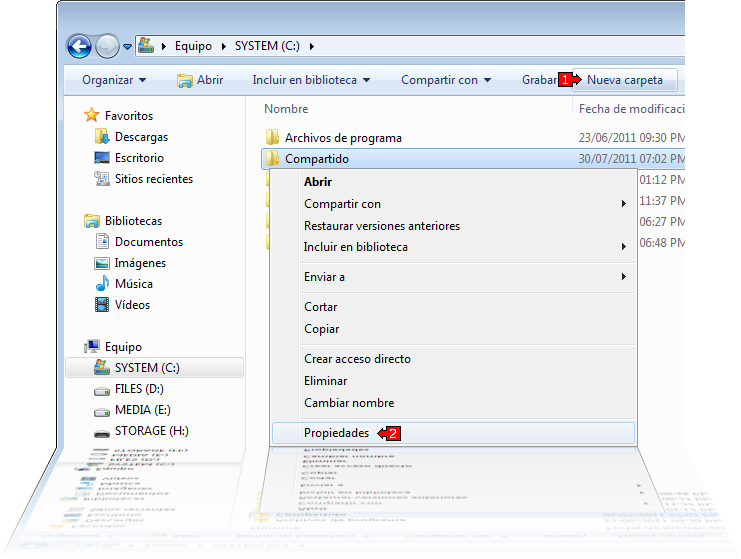Viewport: 741px width, 559px height.
Task: Open the Archivos de programa folder
Action: pos(343,138)
